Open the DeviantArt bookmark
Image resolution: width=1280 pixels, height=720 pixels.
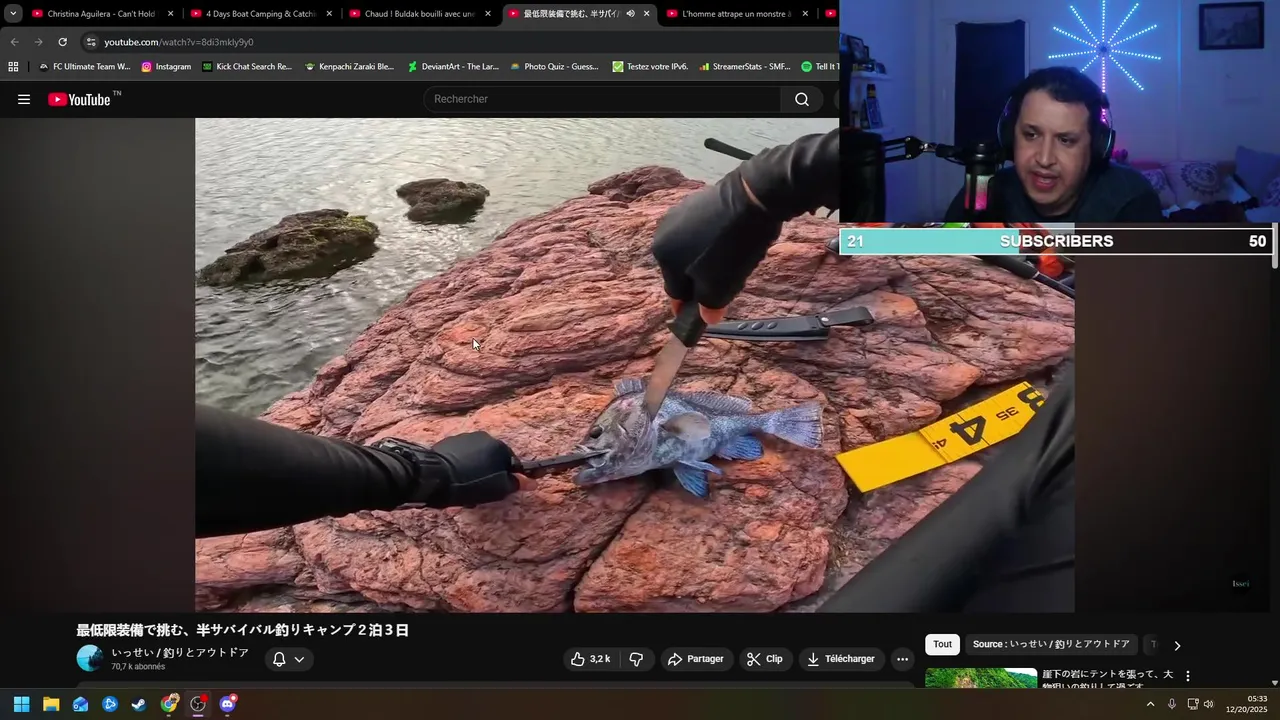click(453, 67)
